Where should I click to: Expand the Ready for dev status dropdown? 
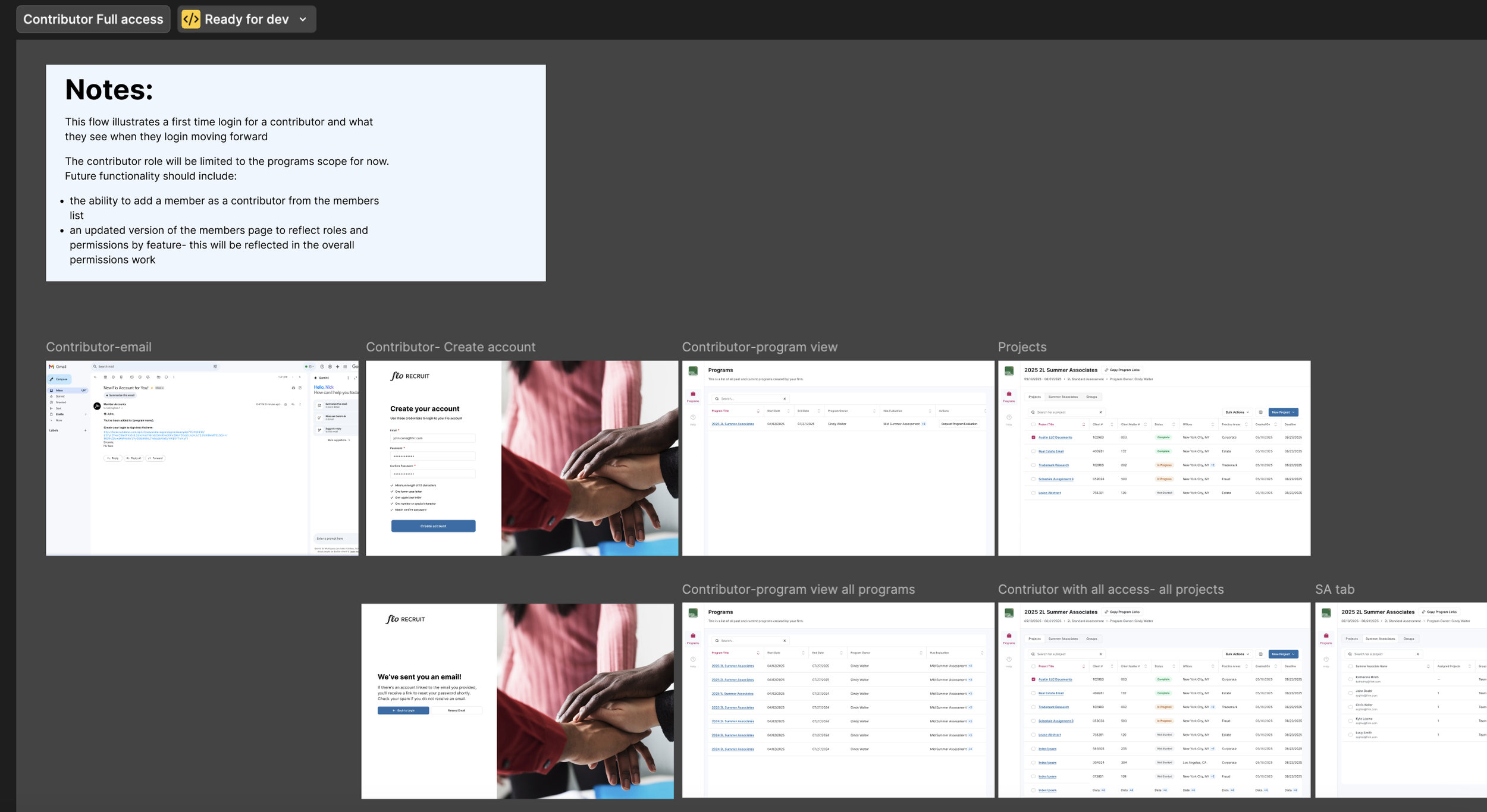[x=303, y=19]
